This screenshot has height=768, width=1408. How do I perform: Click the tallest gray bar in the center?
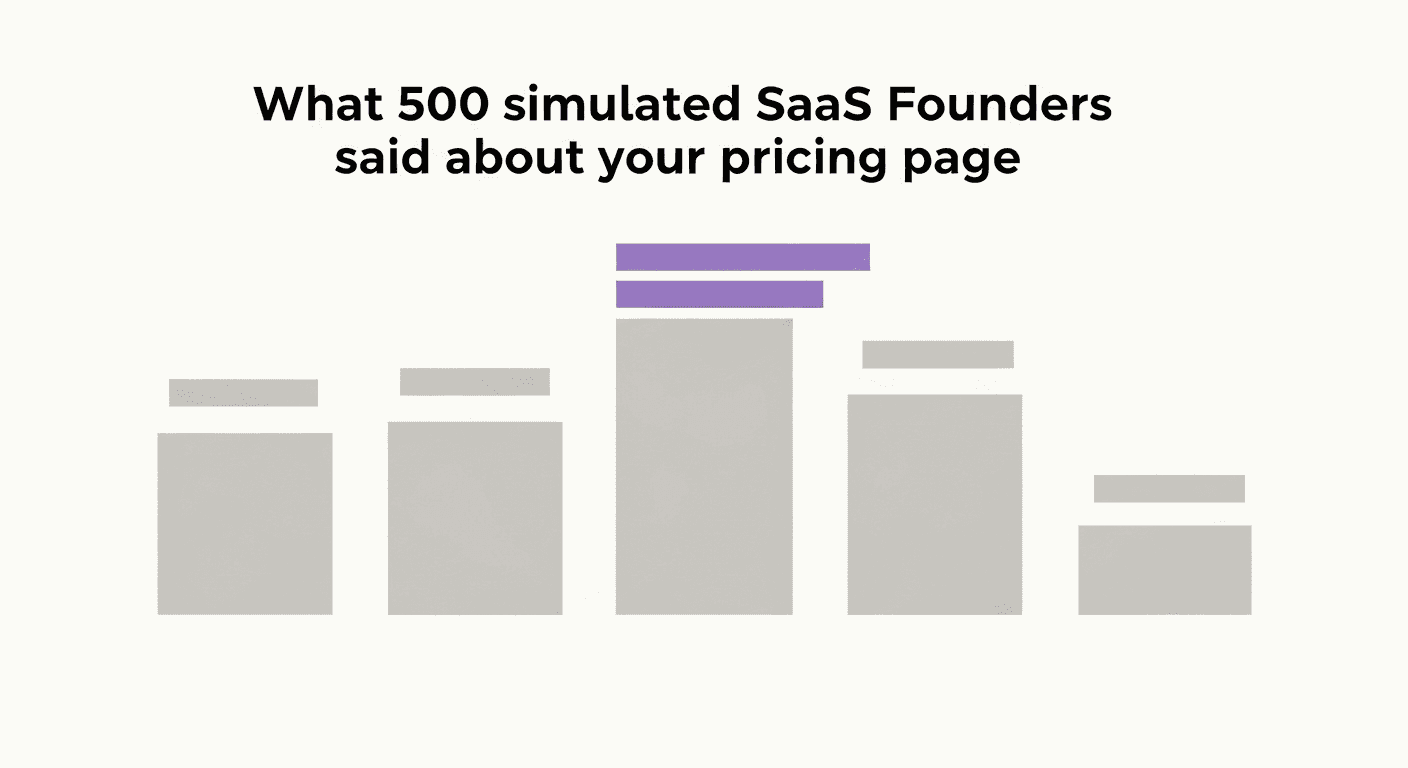tap(704, 466)
